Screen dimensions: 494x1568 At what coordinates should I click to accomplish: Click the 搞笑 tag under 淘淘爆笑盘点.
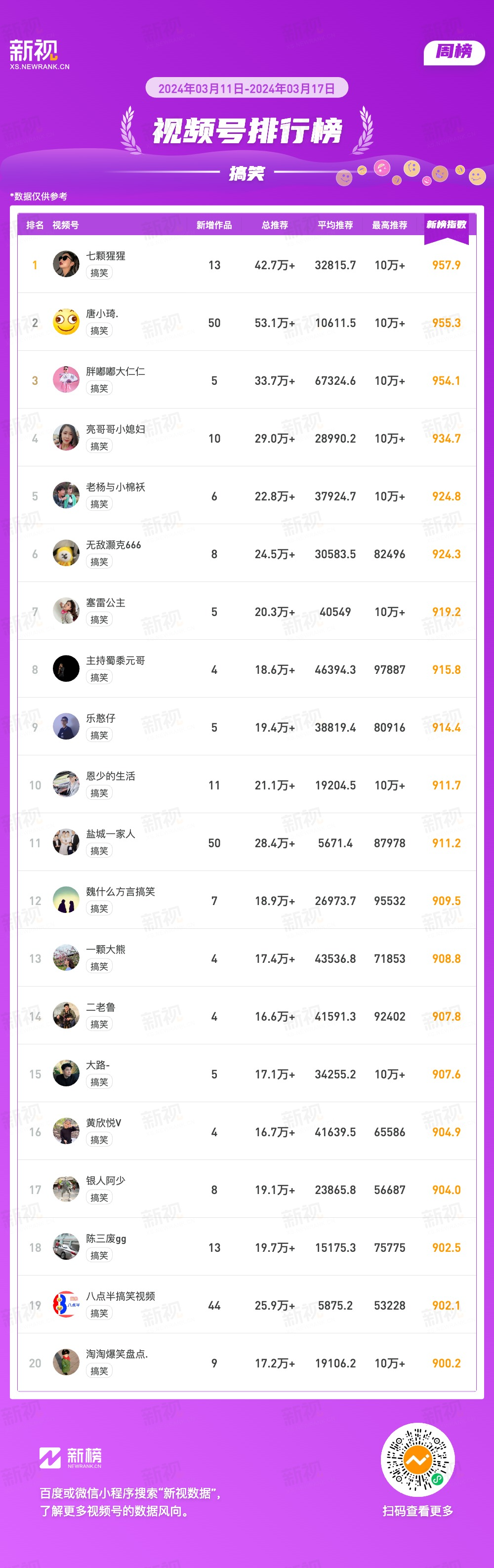(x=99, y=1371)
